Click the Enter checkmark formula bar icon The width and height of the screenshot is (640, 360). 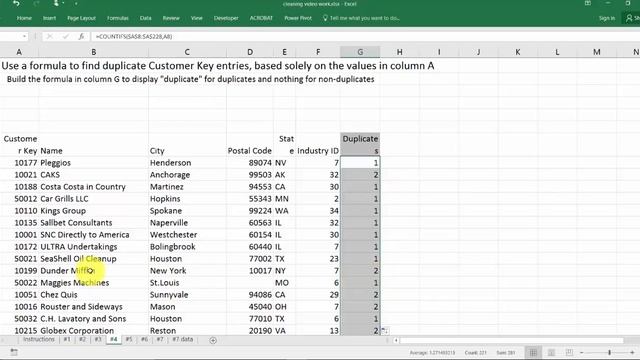pos(65,36)
